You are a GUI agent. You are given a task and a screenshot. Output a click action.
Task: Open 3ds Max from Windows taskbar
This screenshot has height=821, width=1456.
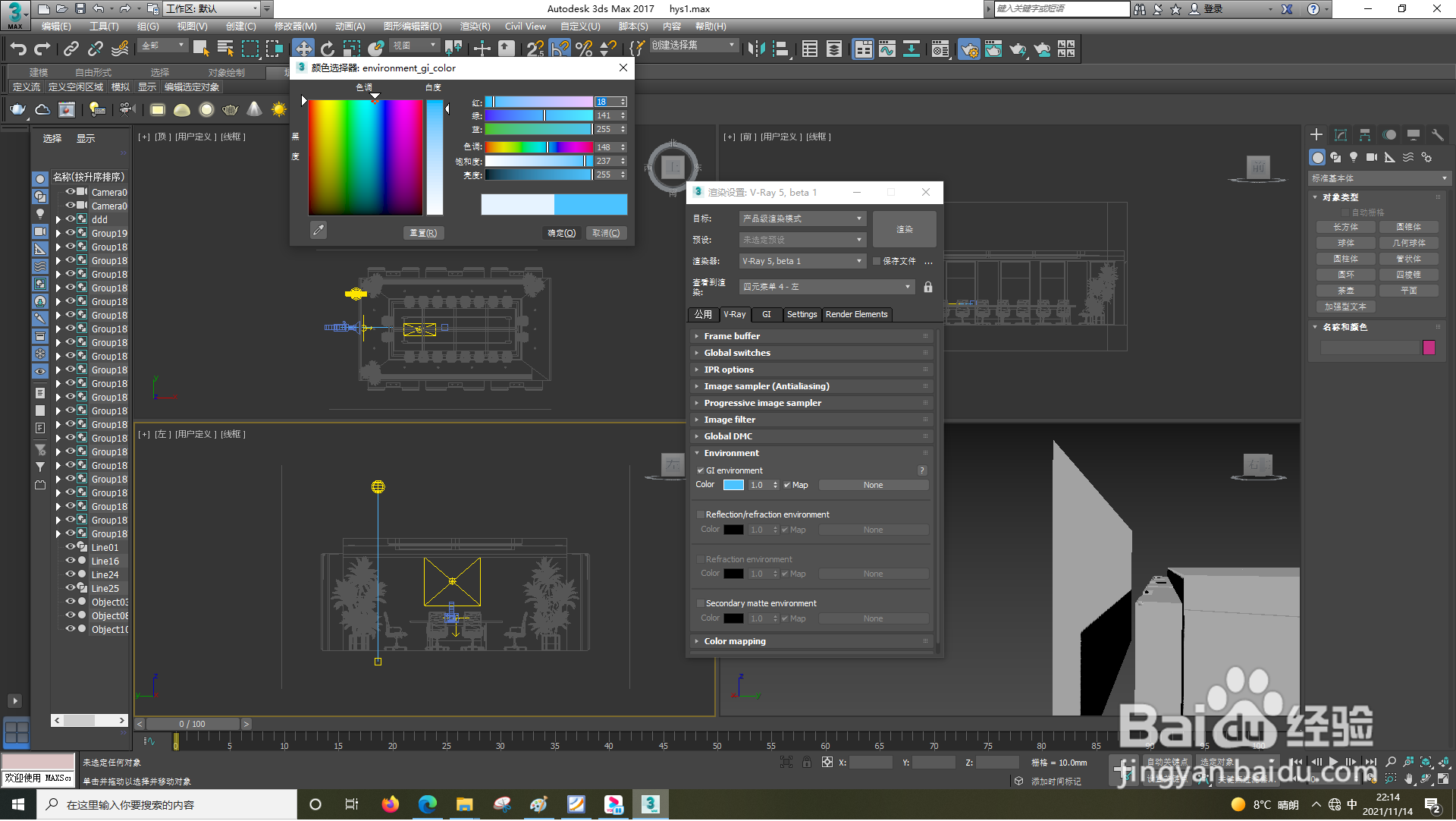pyautogui.click(x=650, y=804)
